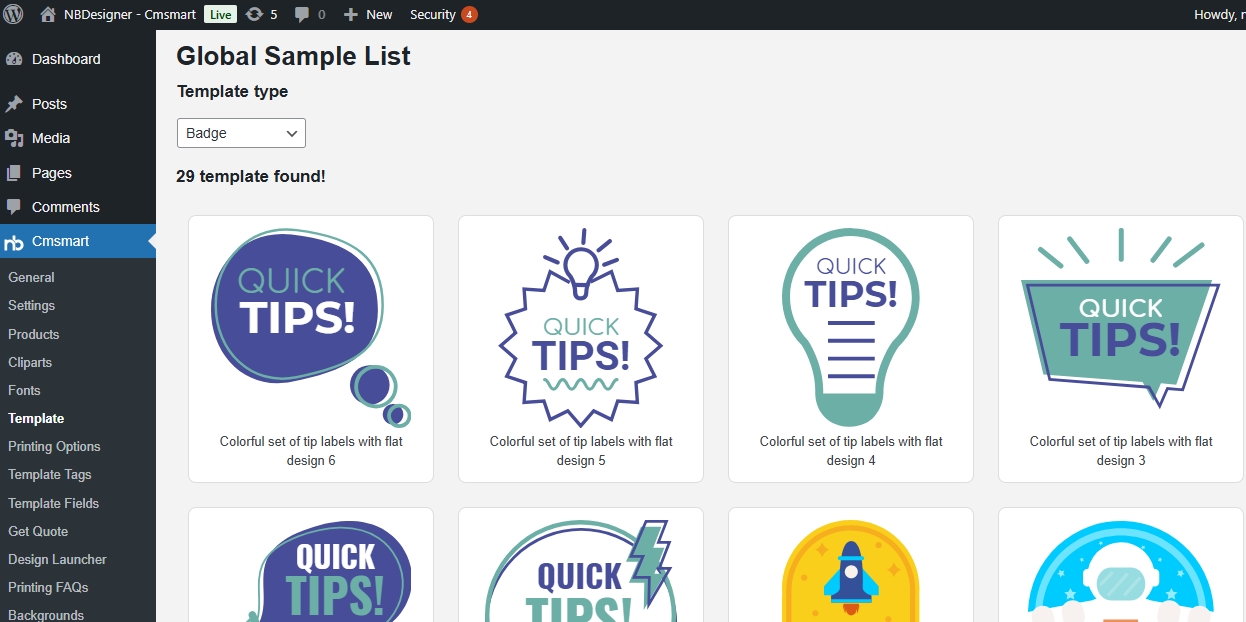Viewport: 1246px width, 622px height.
Task: Open the comments bubble icon in admin bar
Action: pyautogui.click(x=303, y=15)
